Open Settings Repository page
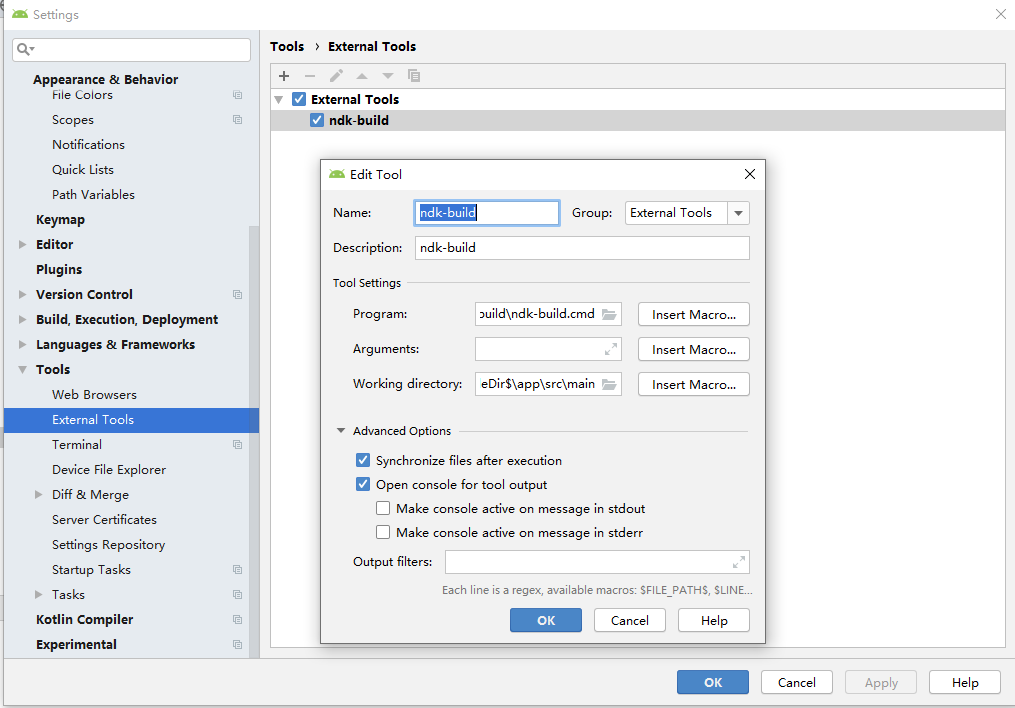The width and height of the screenshot is (1015, 708). coord(109,545)
